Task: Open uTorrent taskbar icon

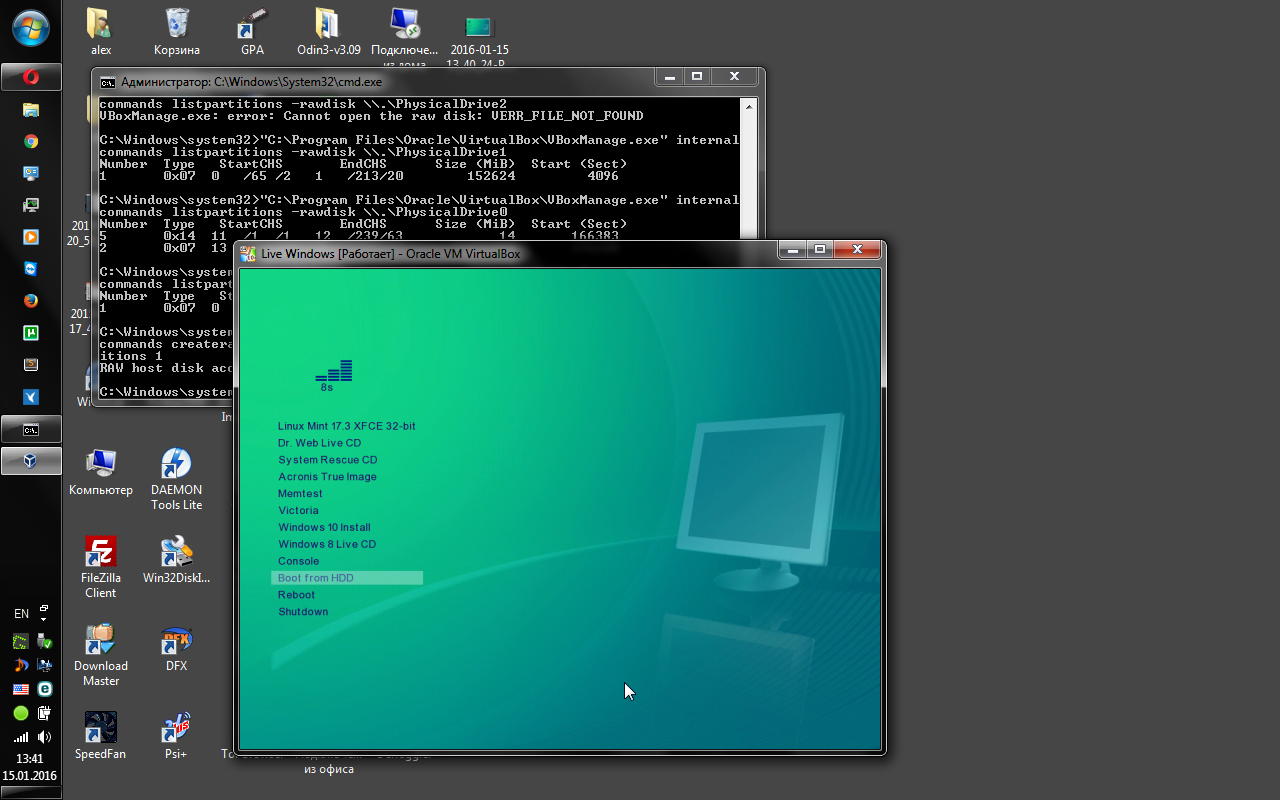Action: click(31, 332)
